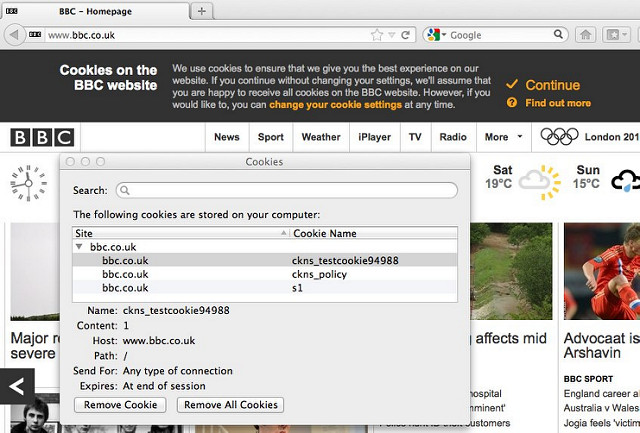Go to browser home button
The width and height of the screenshot is (640, 433).
pos(585,35)
